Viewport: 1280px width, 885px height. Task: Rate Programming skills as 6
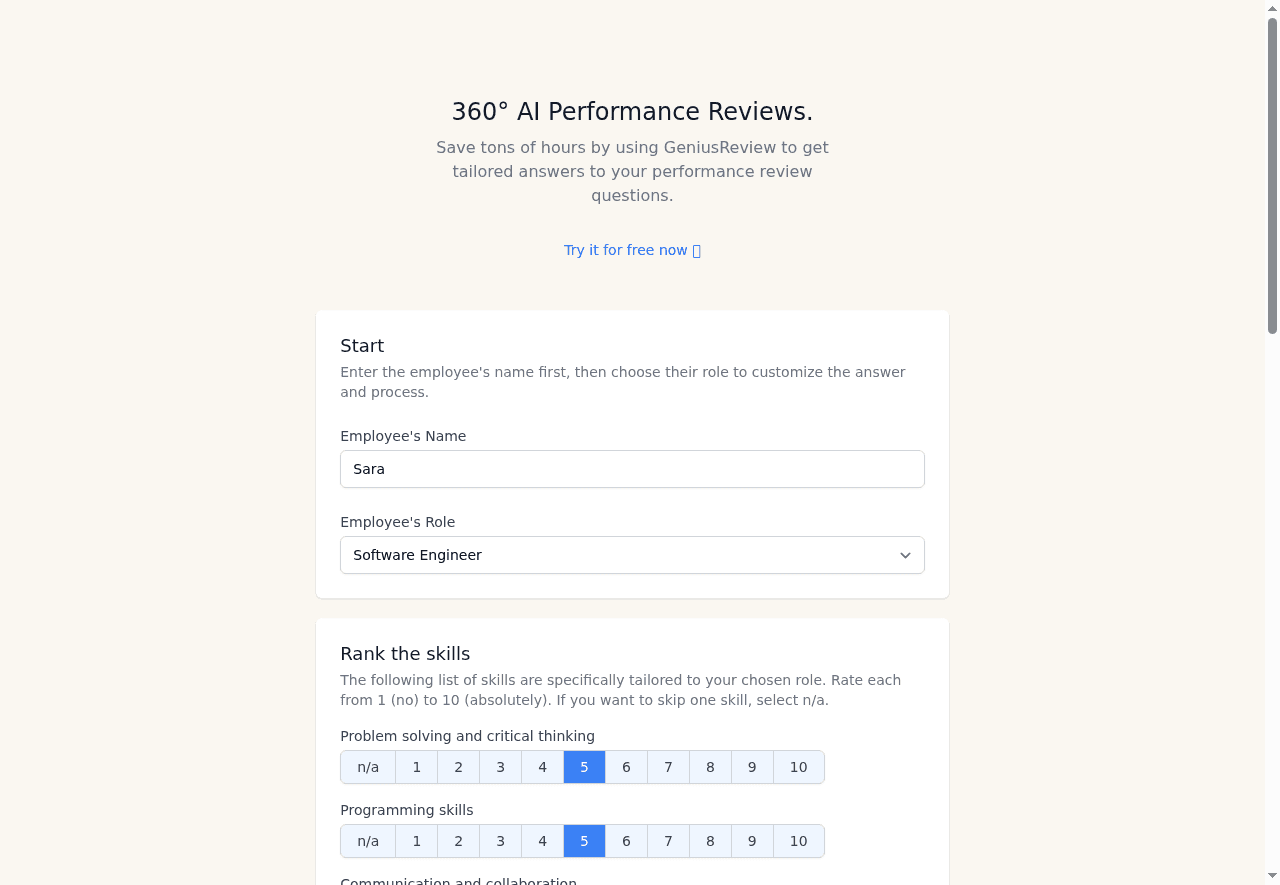tap(626, 841)
